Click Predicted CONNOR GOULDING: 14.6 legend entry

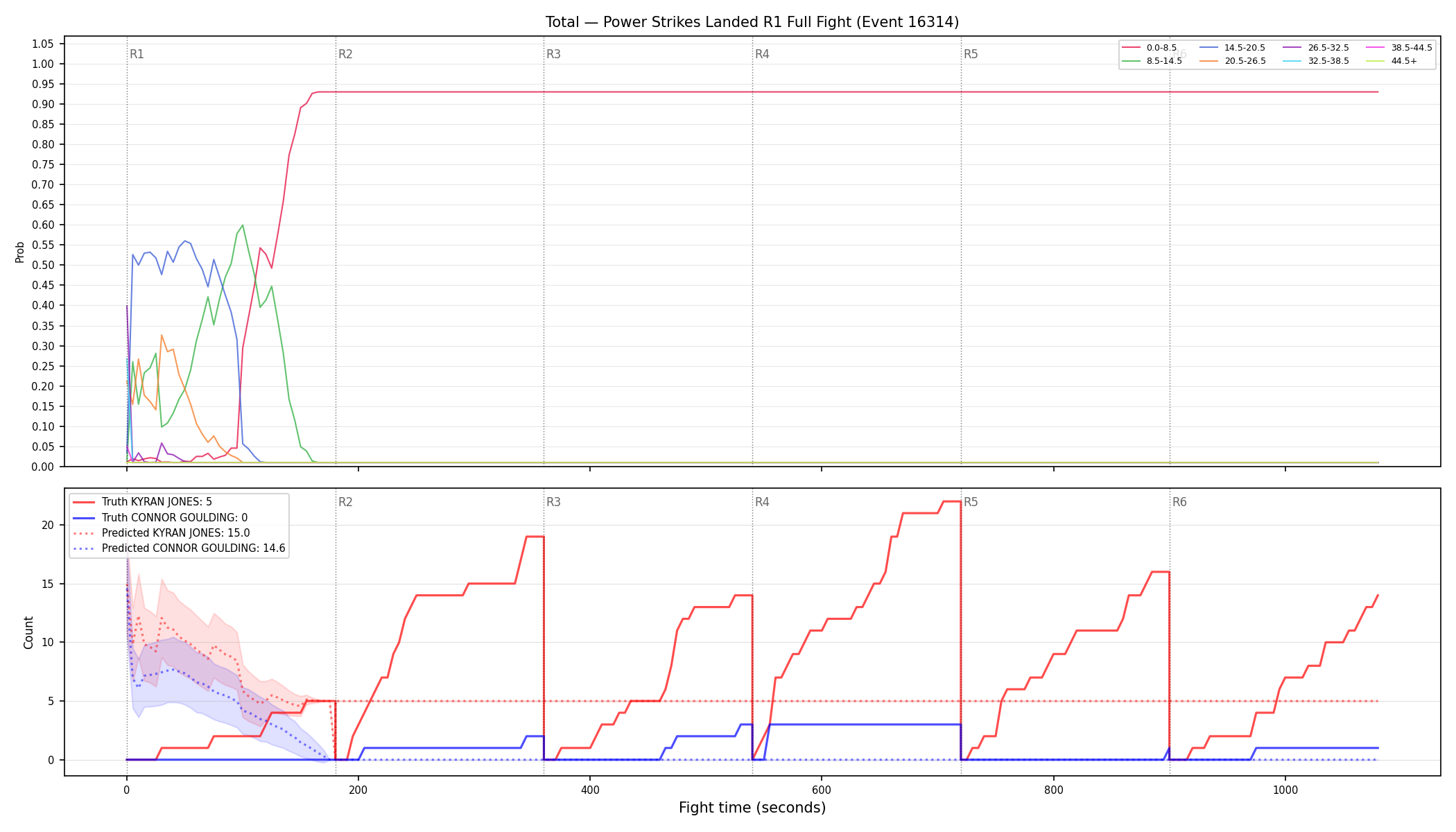click(179, 548)
